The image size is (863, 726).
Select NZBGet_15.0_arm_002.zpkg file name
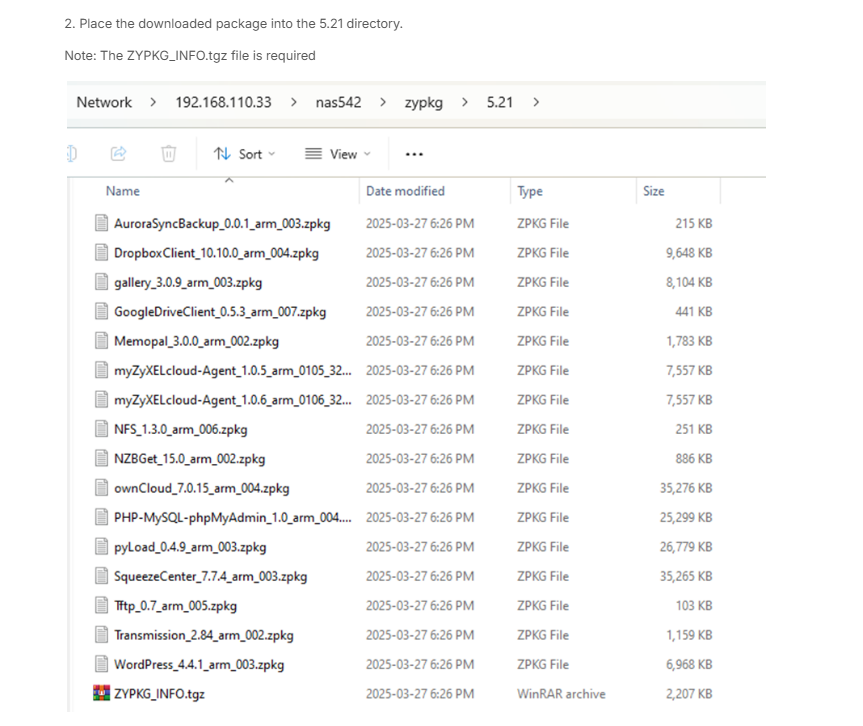[x=190, y=459]
